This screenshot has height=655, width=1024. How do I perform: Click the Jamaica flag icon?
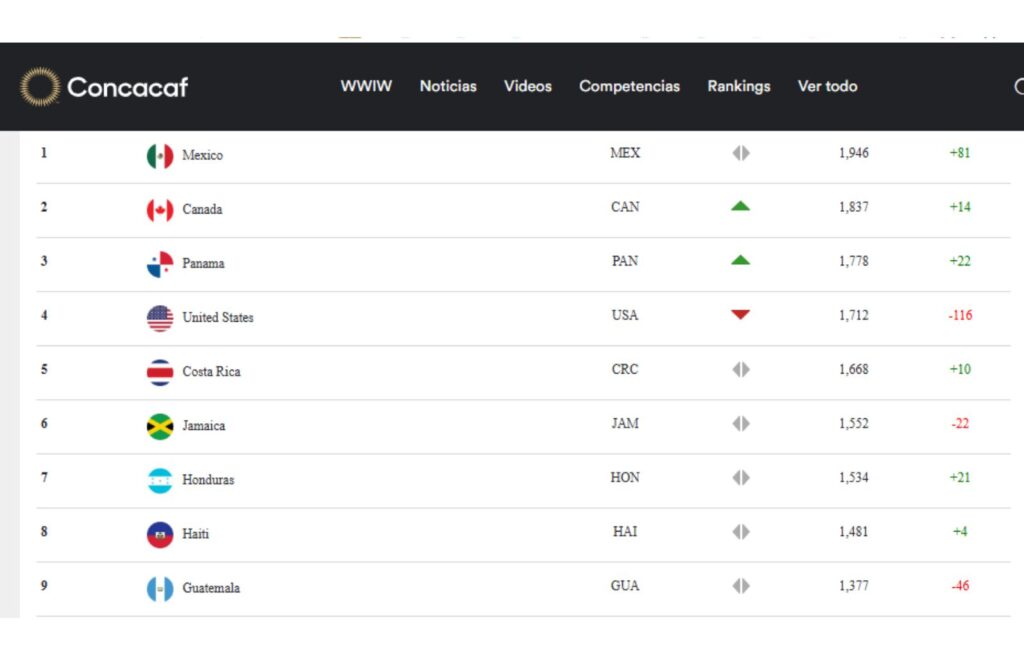coord(160,426)
